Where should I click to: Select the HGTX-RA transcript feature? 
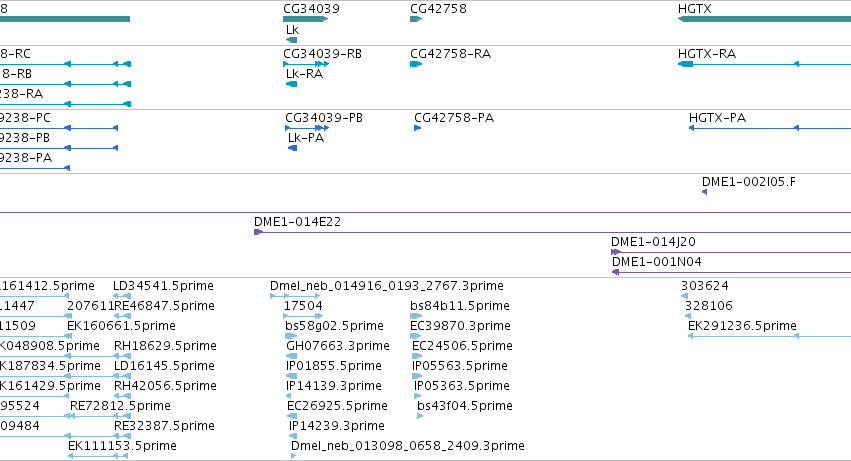(764, 64)
